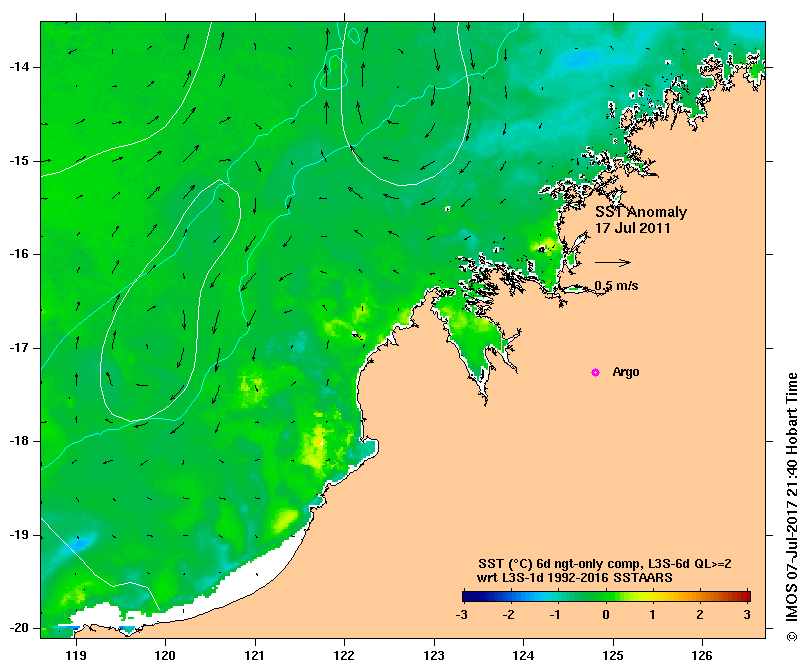Click latitude label -20
The width and height of the screenshot is (809, 672).
pyautogui.click(x=19, y=628)
